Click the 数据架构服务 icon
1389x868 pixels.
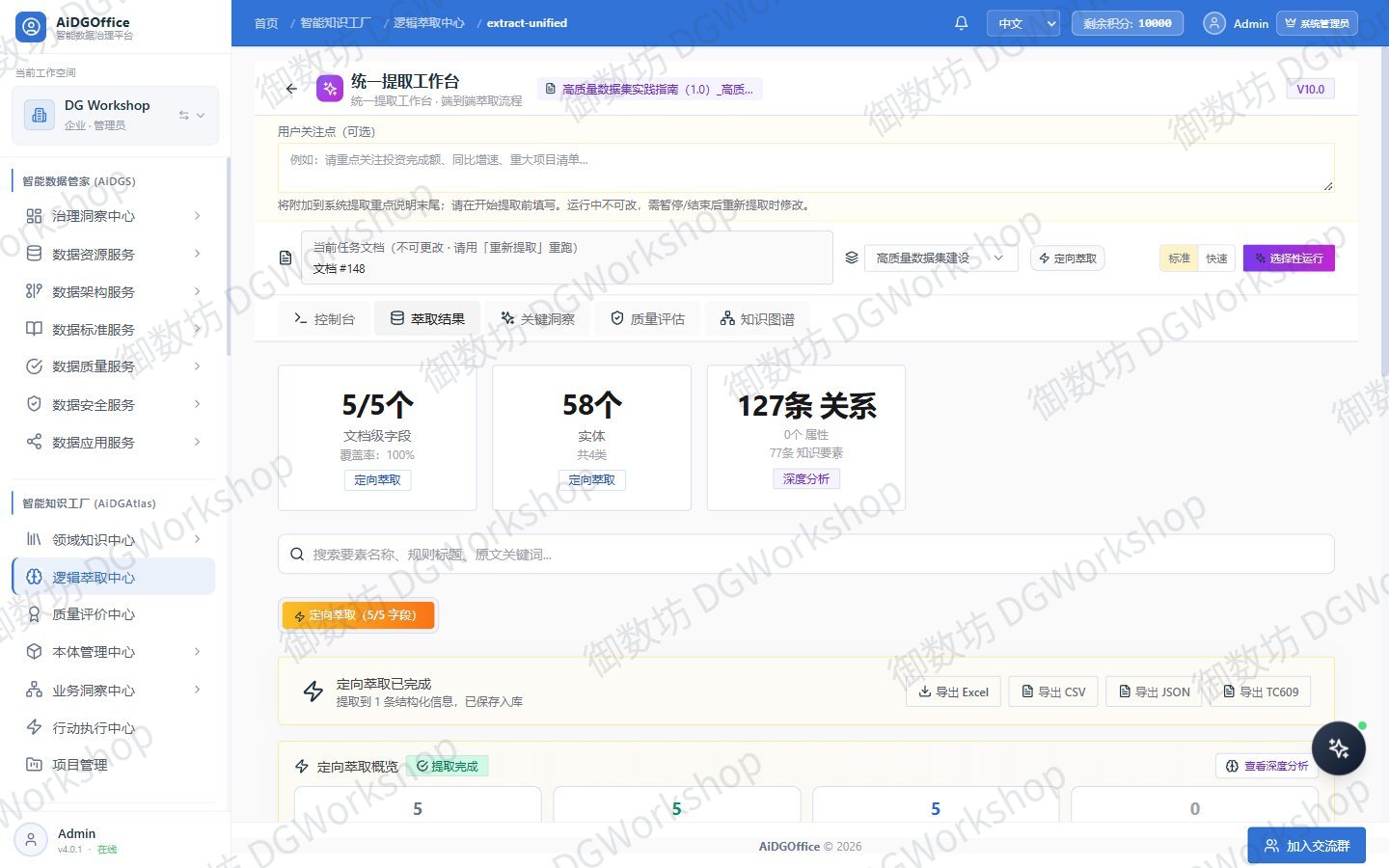(x=34, y=291)
